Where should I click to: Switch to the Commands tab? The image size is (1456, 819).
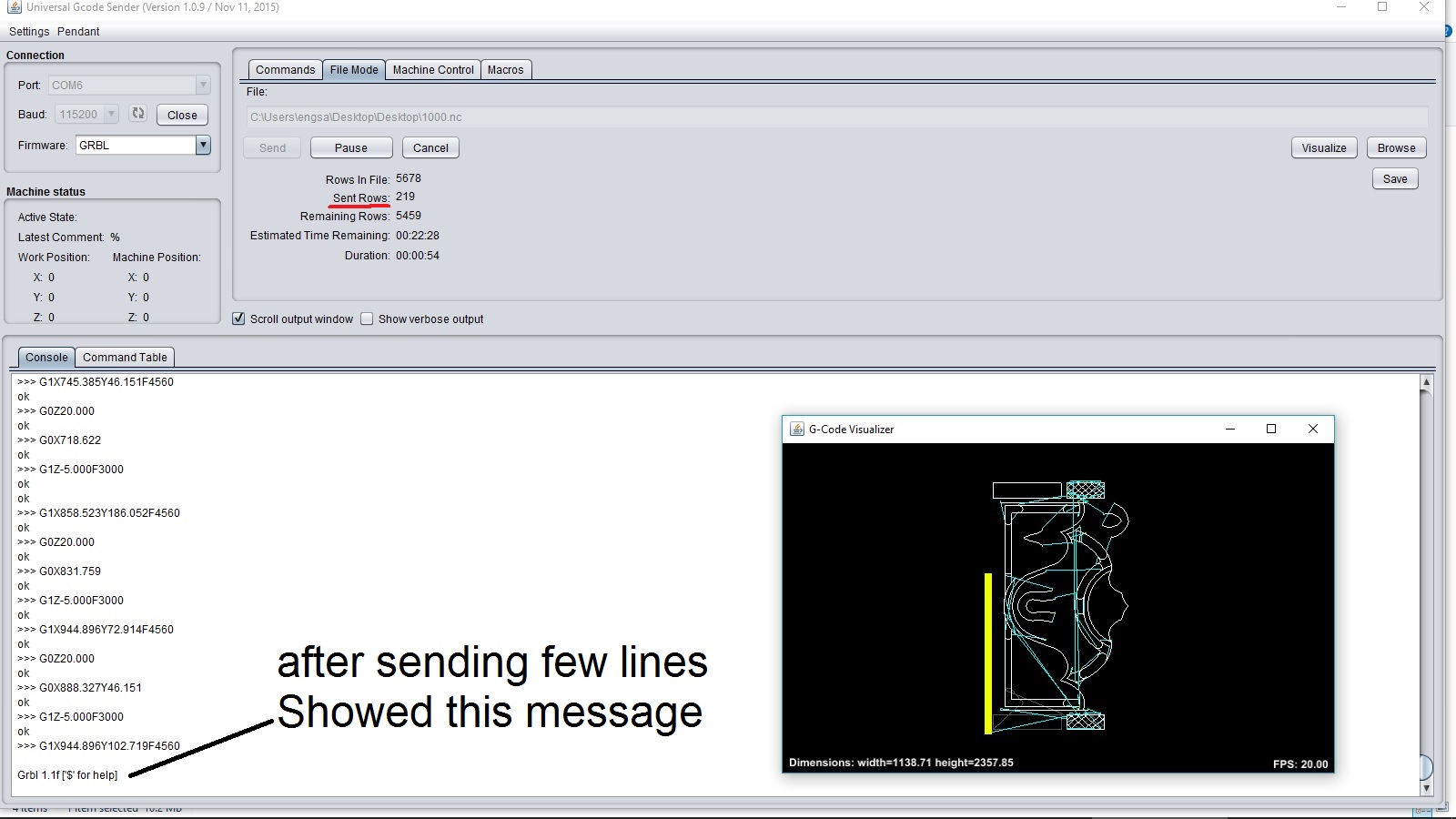[285, 70]
